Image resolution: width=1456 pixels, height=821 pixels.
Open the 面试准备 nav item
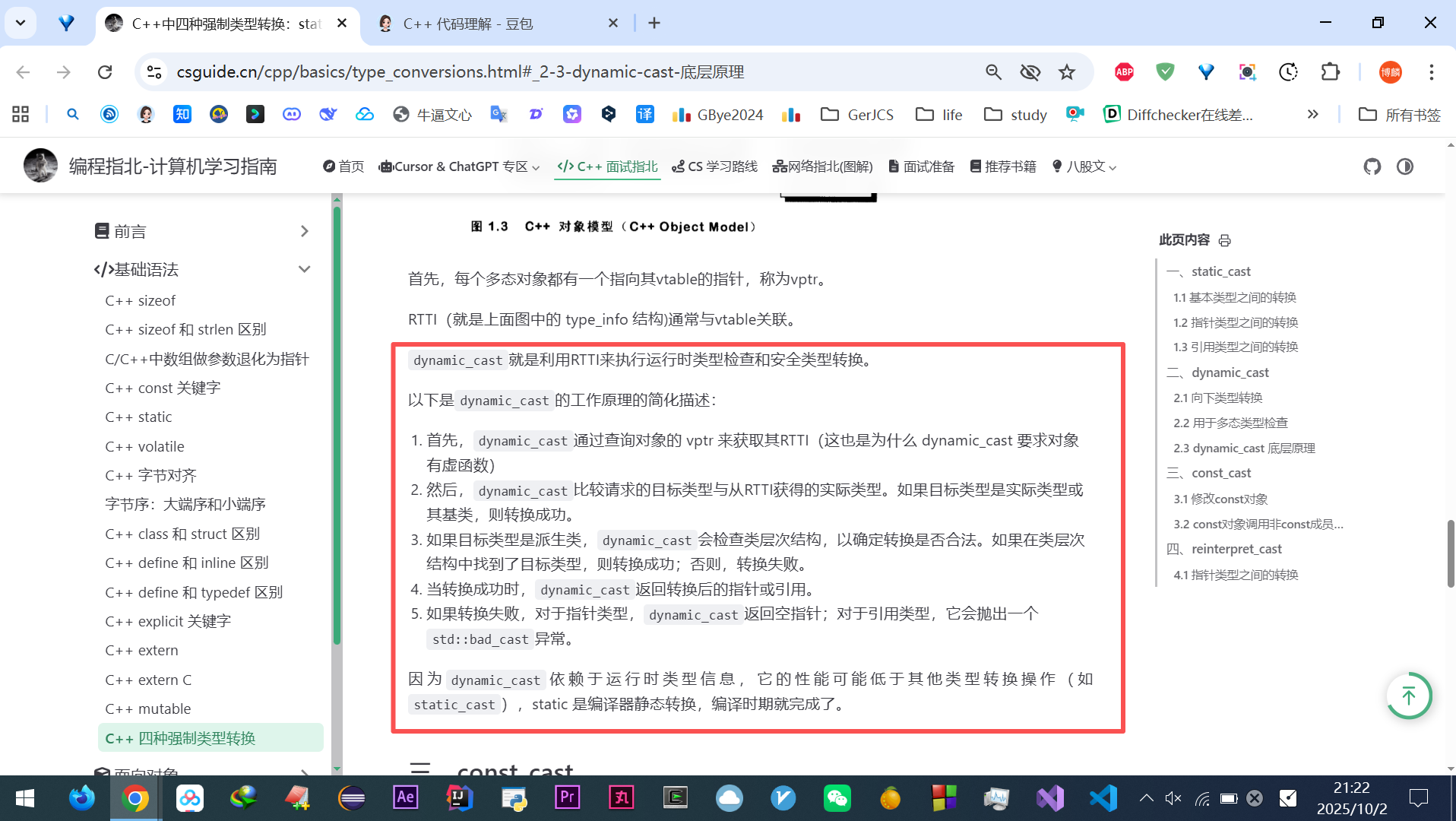pyautogui.click(x=921, y=166)
